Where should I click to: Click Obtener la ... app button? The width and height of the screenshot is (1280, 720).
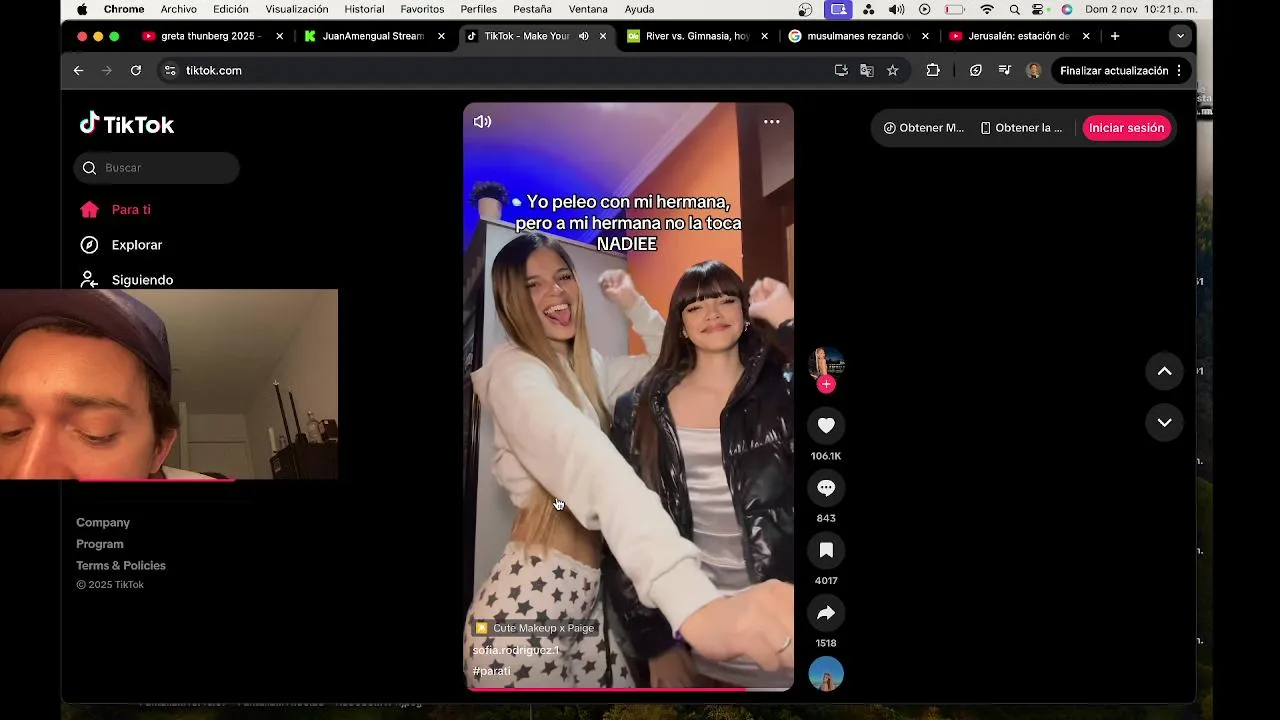(x=1021, y=128)
